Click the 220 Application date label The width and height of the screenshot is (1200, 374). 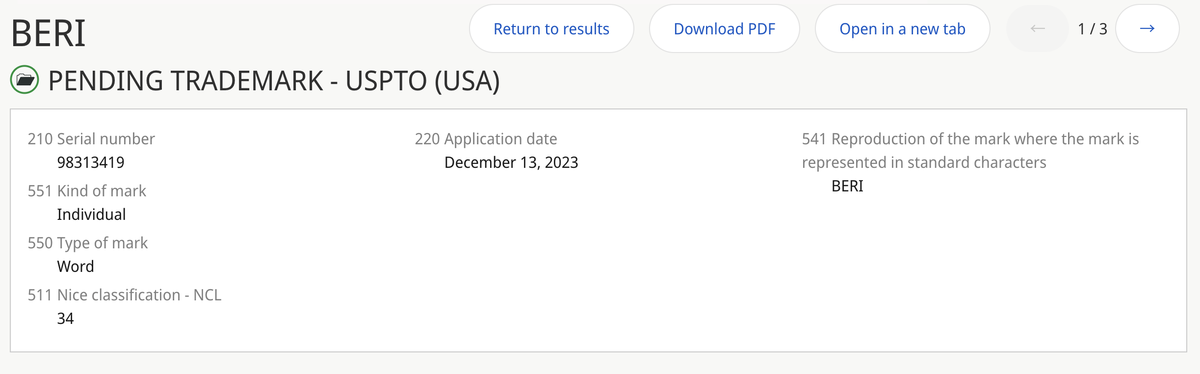pyautogui.click(x=486, y=139)
